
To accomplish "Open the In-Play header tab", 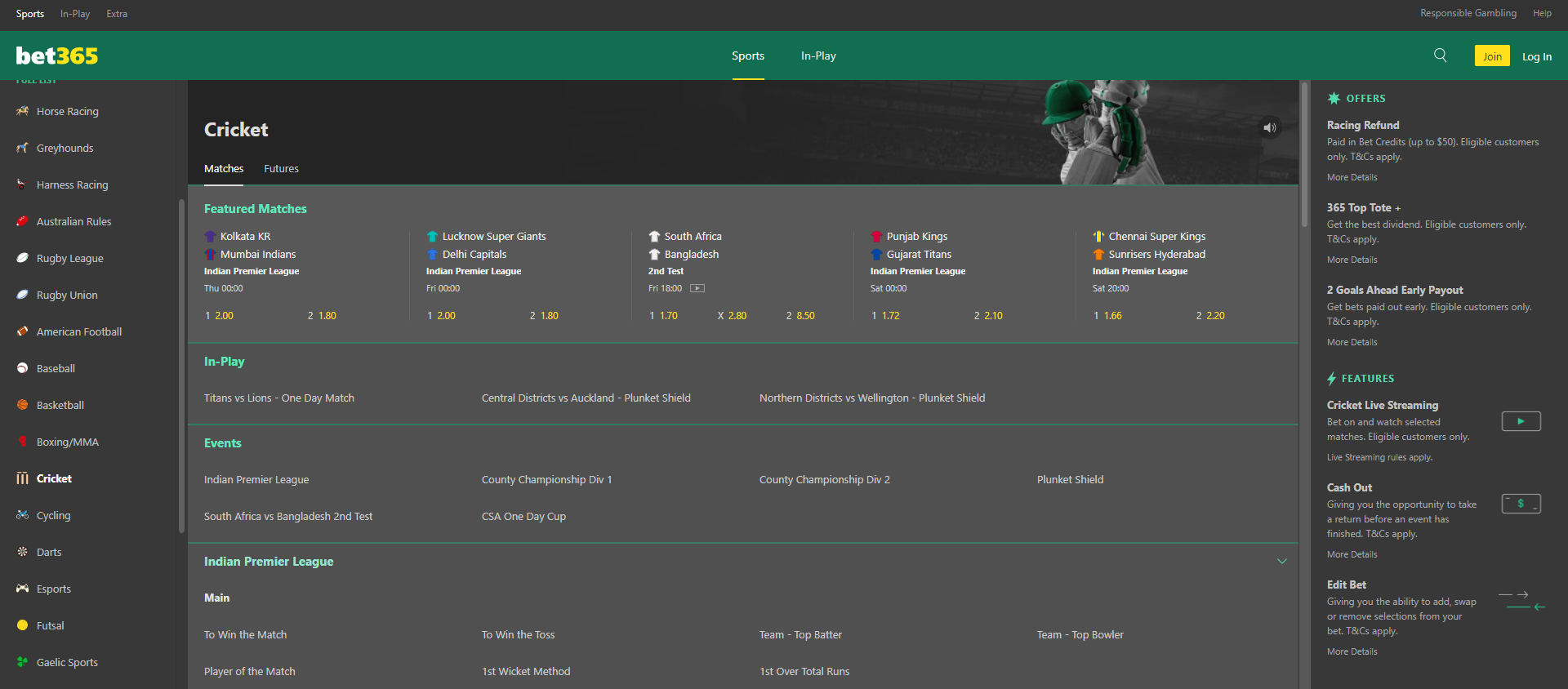I will click(x=818, y=56).
